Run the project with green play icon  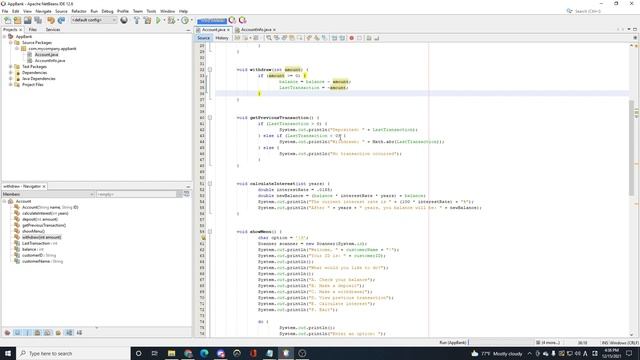point(158,20)
